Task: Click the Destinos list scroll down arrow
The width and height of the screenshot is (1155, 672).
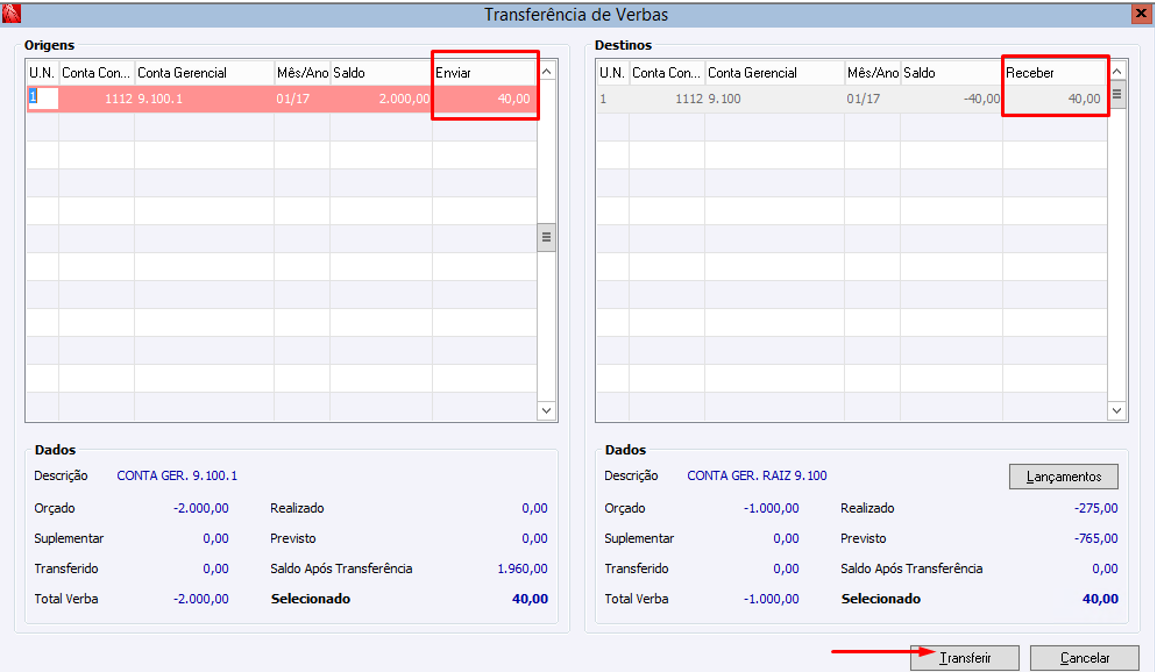Action: tap(1117, 410)
